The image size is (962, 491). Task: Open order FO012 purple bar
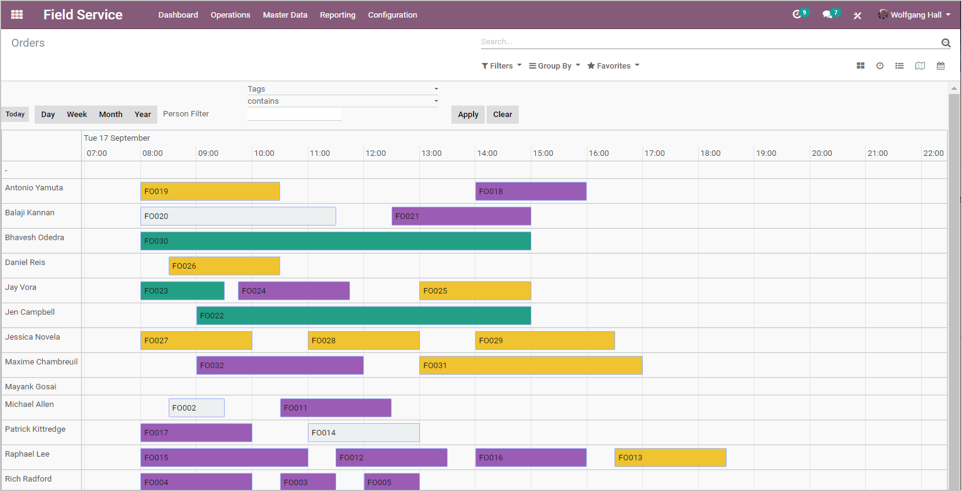(x=391, y=457)
